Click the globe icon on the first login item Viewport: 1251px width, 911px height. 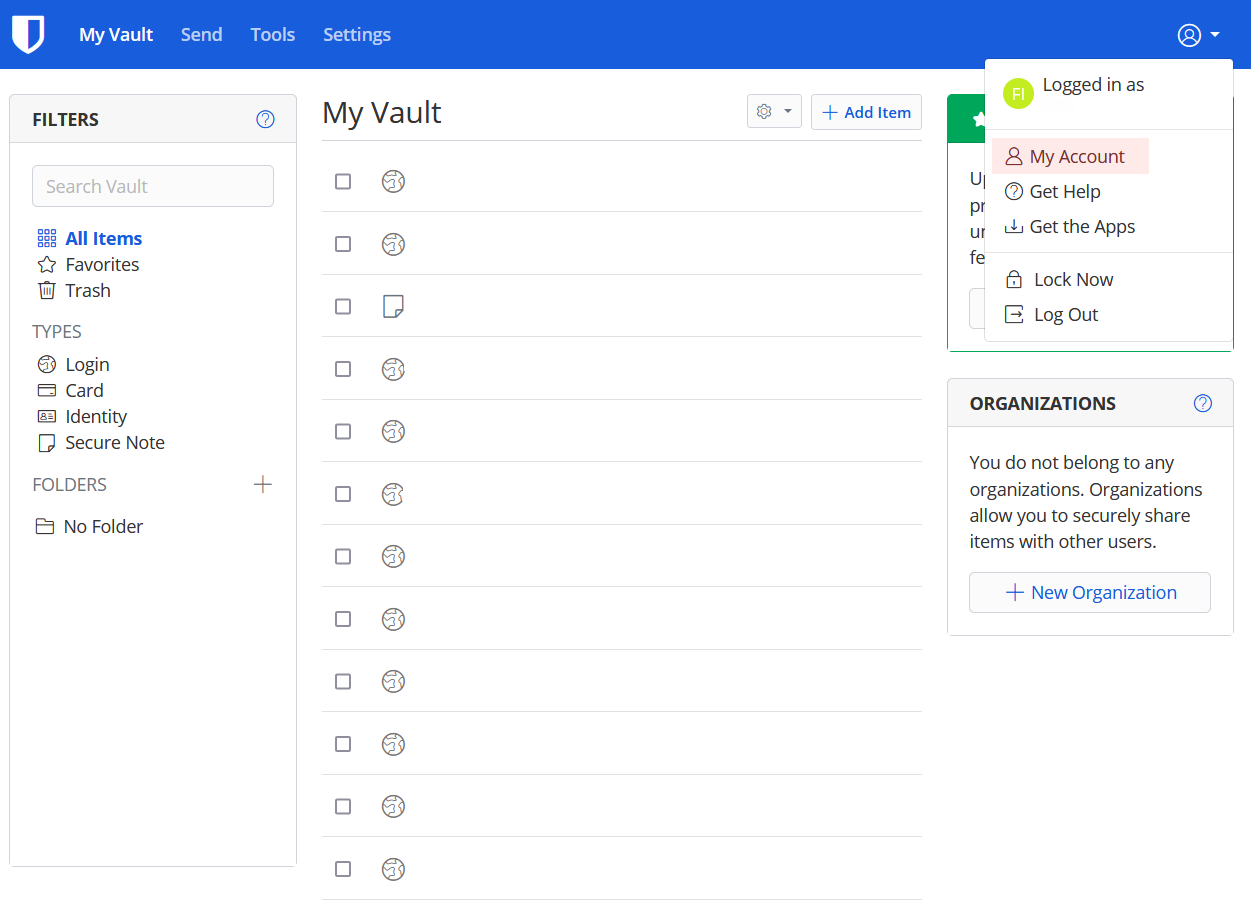[393, 181]
